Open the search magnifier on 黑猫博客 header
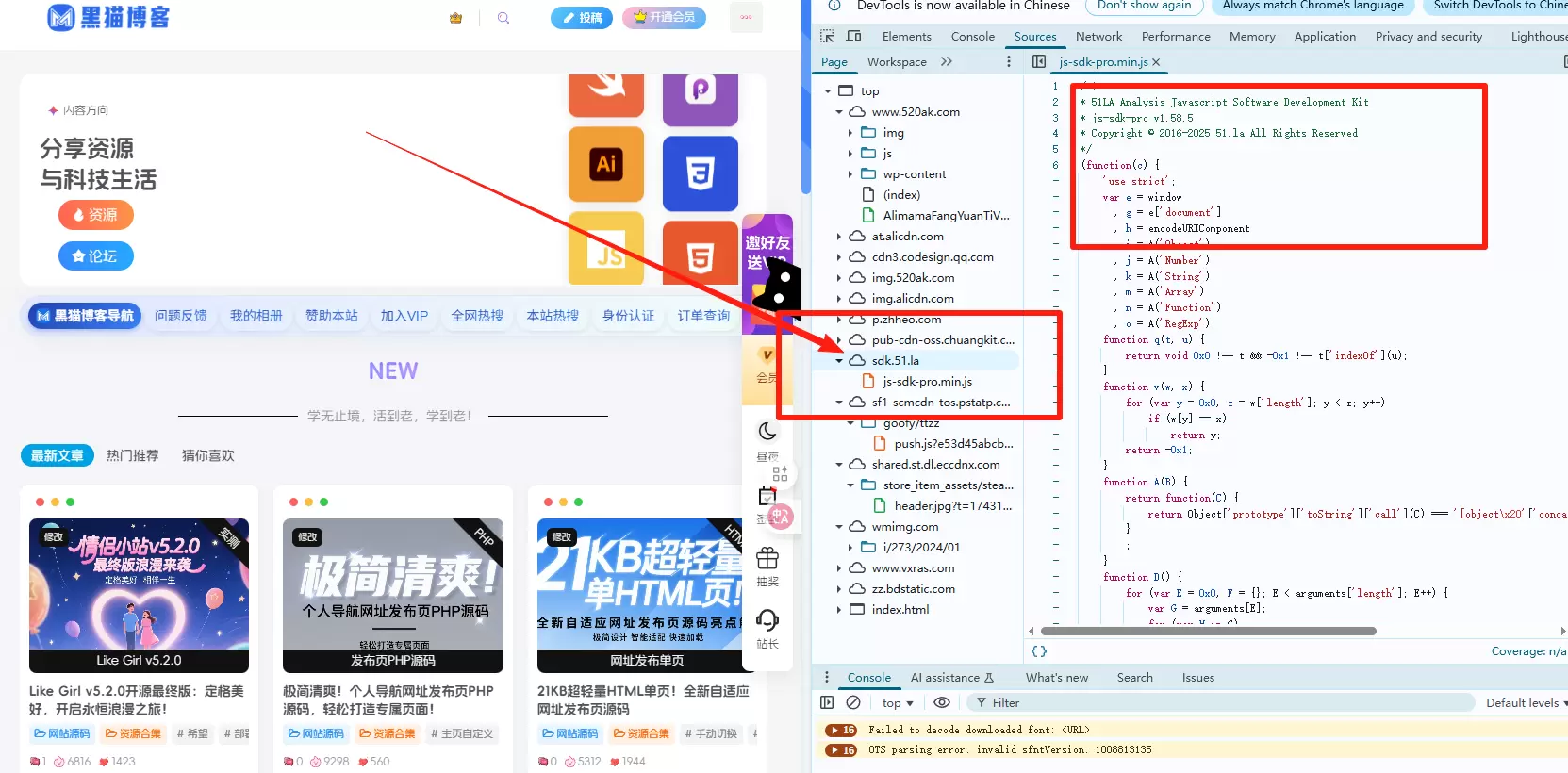Screen dimensions: 1568x773 (503, 18)
